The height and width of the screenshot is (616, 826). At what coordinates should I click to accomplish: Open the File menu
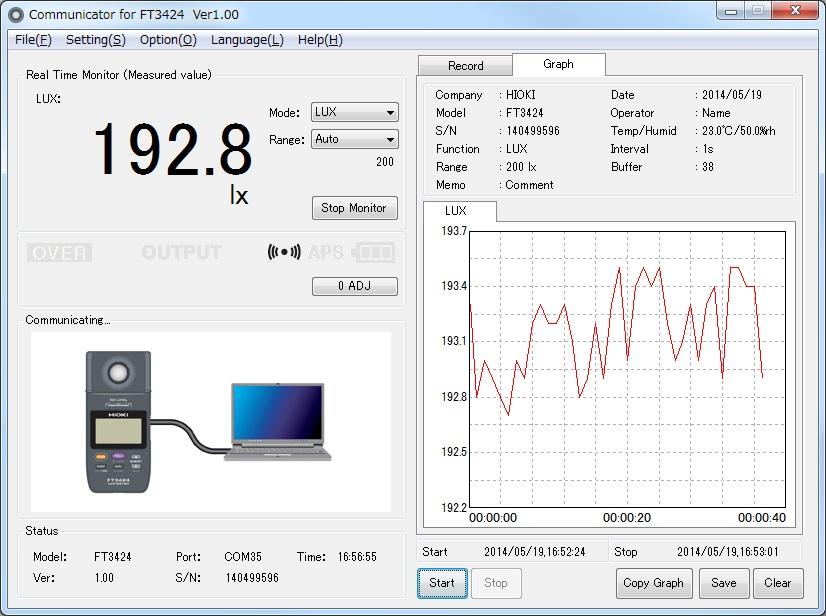click(x=33, y=40)
